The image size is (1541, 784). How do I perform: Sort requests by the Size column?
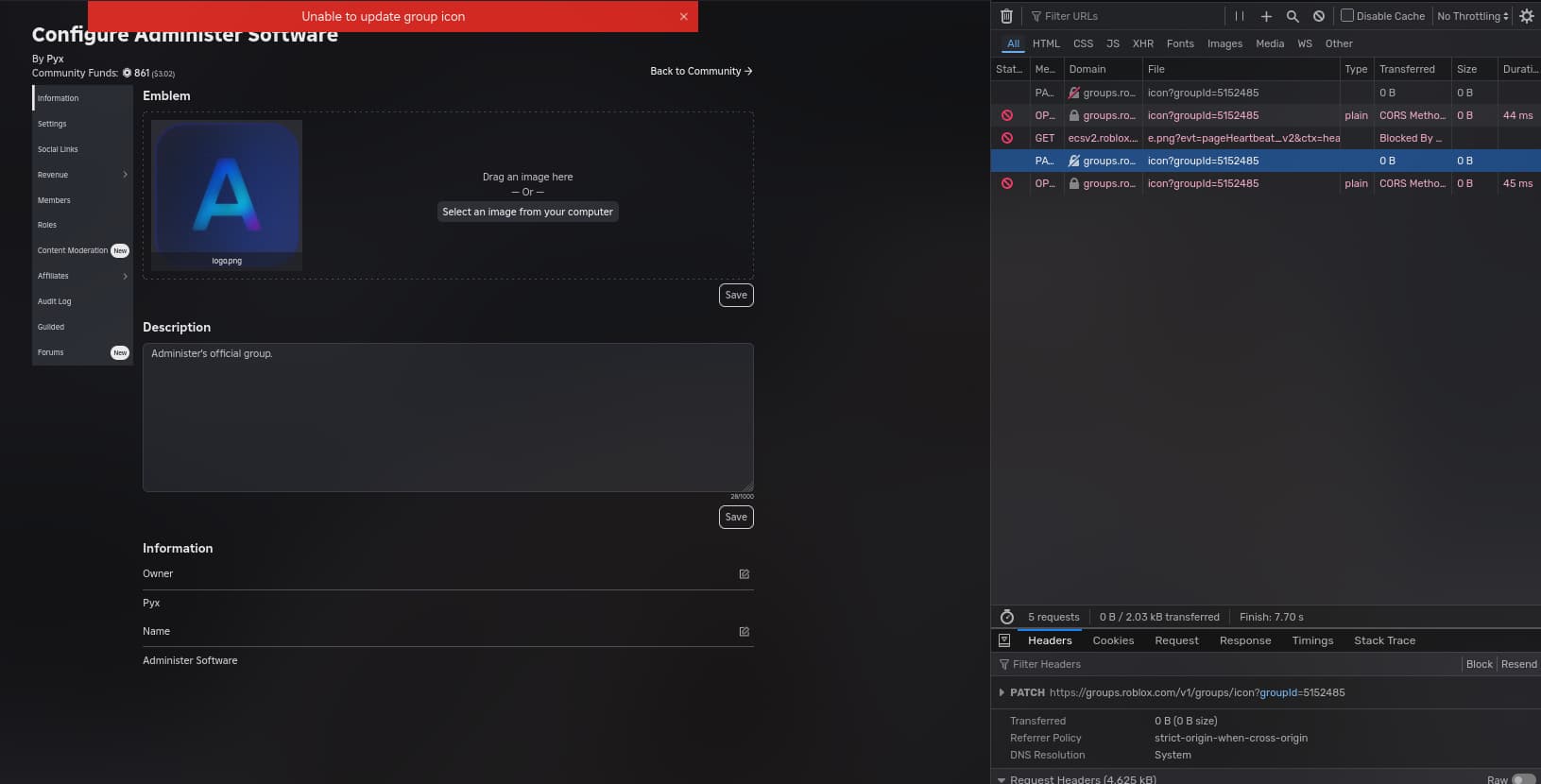1474,69
